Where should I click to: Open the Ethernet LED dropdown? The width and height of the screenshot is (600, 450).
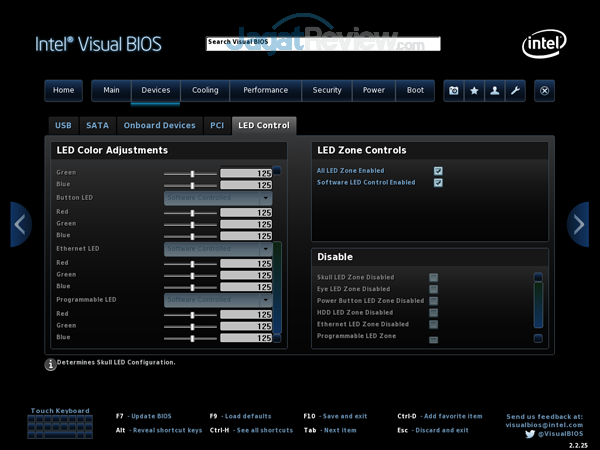point(218,248)
